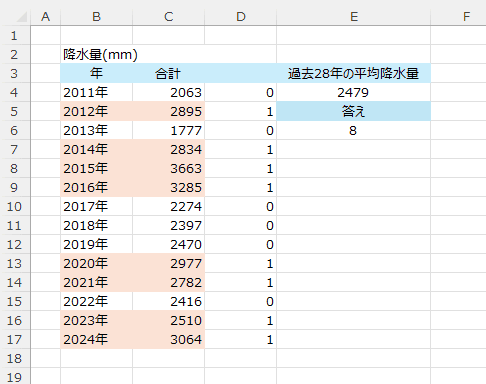Screen dimensions: 486x384
Task: Select column E header
Action: (353, 17)
